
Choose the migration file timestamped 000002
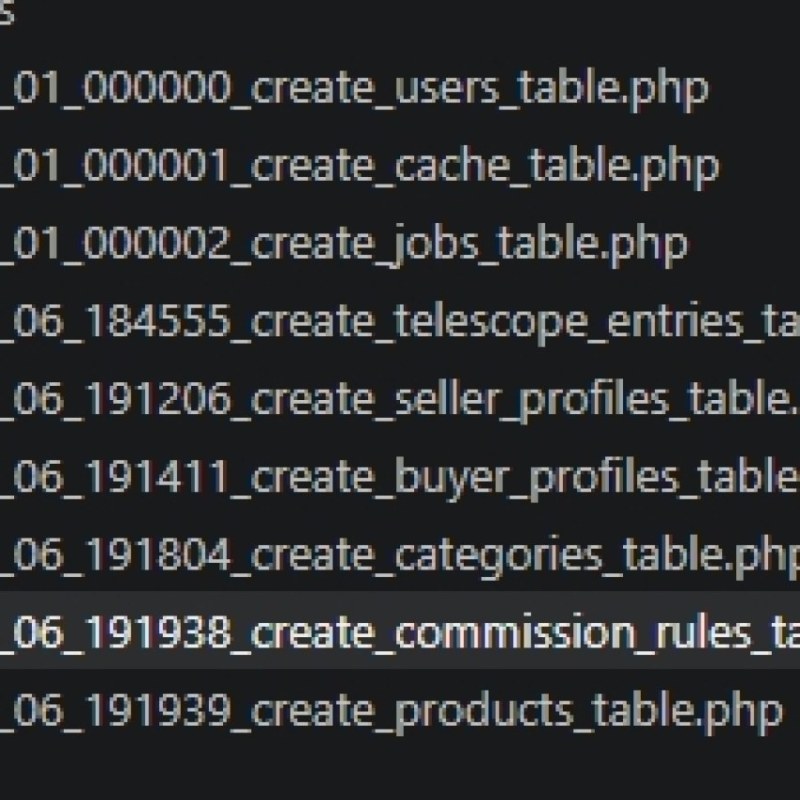tap(345, 244)
